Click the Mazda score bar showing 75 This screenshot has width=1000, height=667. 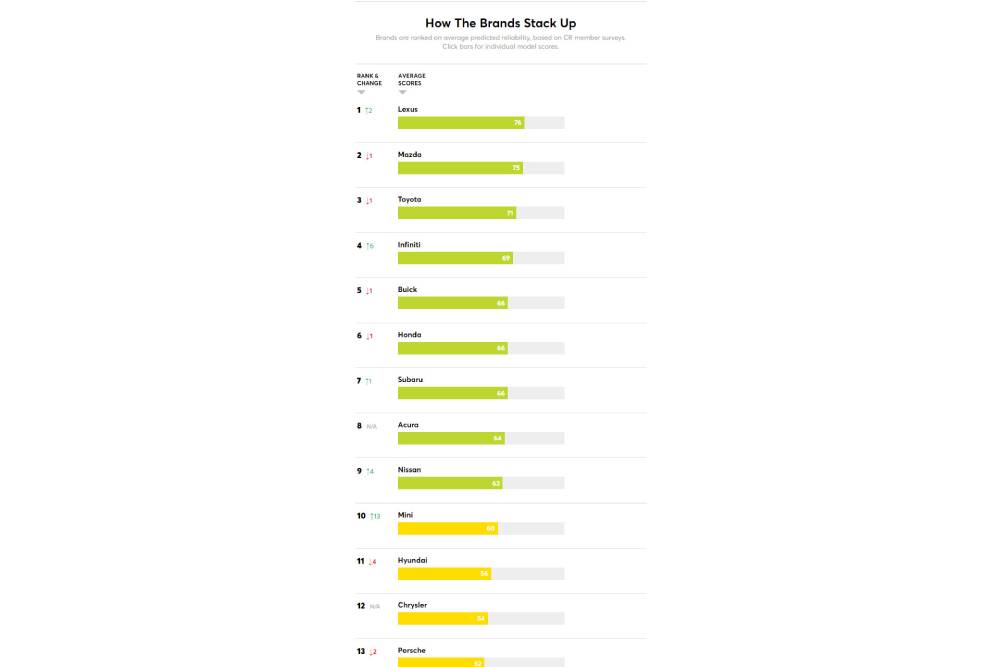(x=460, y=168)
